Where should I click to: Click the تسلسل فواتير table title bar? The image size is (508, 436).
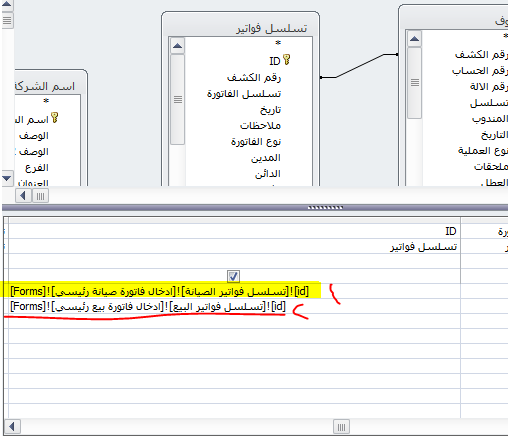point(240,28)
